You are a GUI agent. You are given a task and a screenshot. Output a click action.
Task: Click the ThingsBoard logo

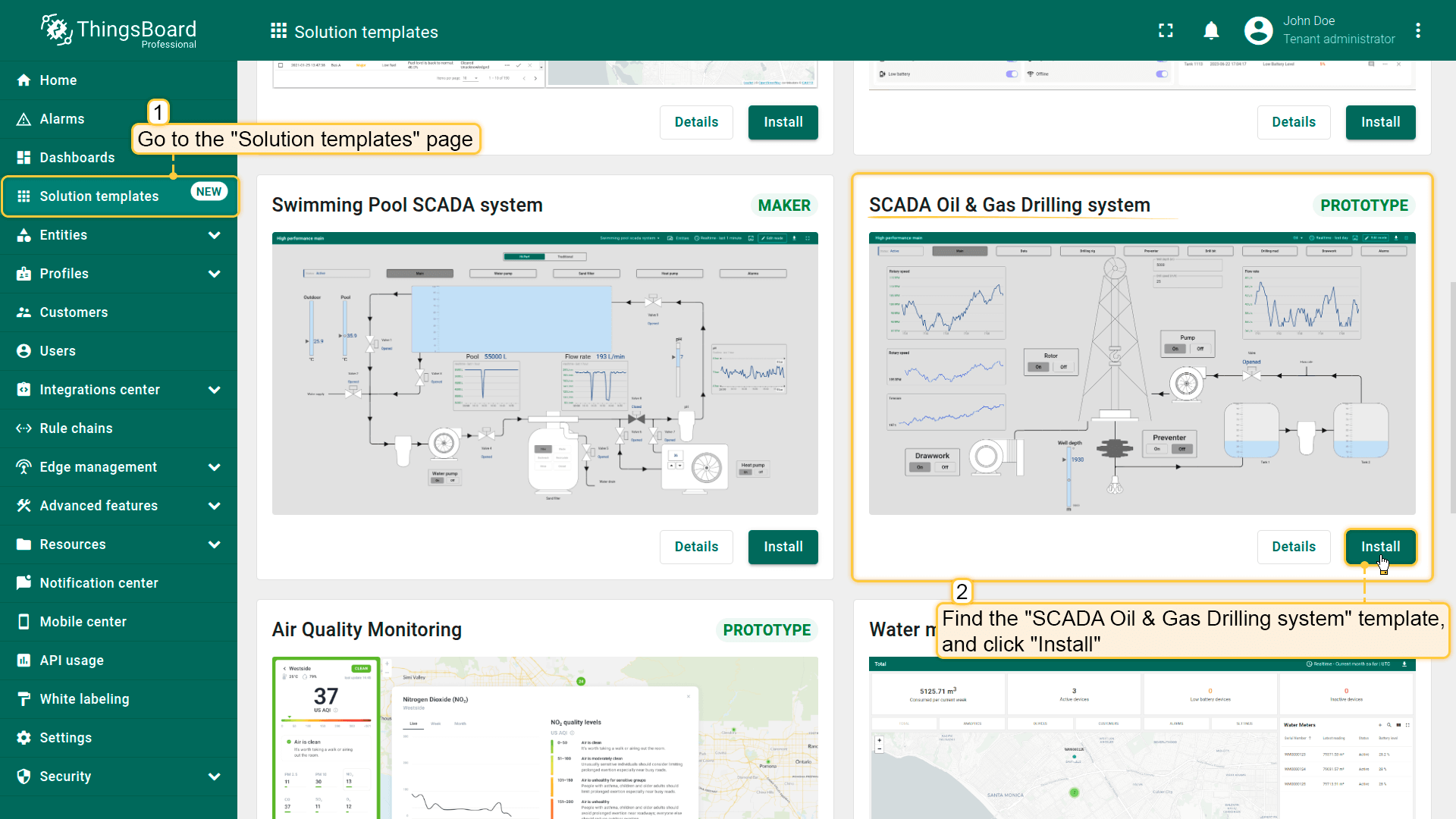point(119,31)
